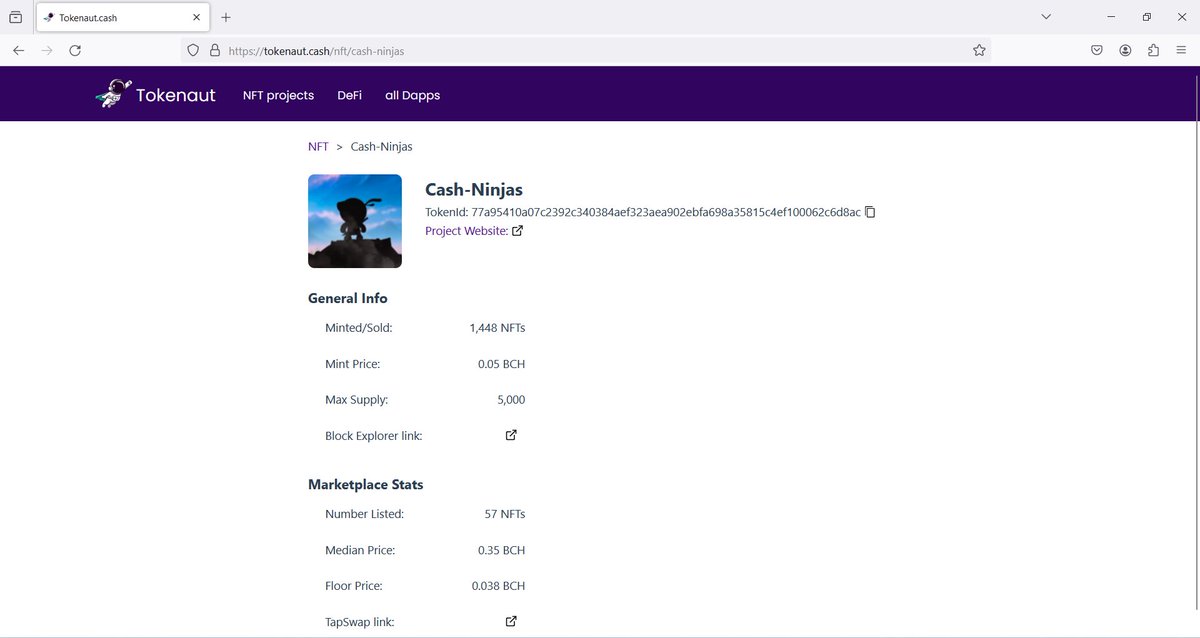
Task: Reload the current page
Action: [x=75, y=50]
